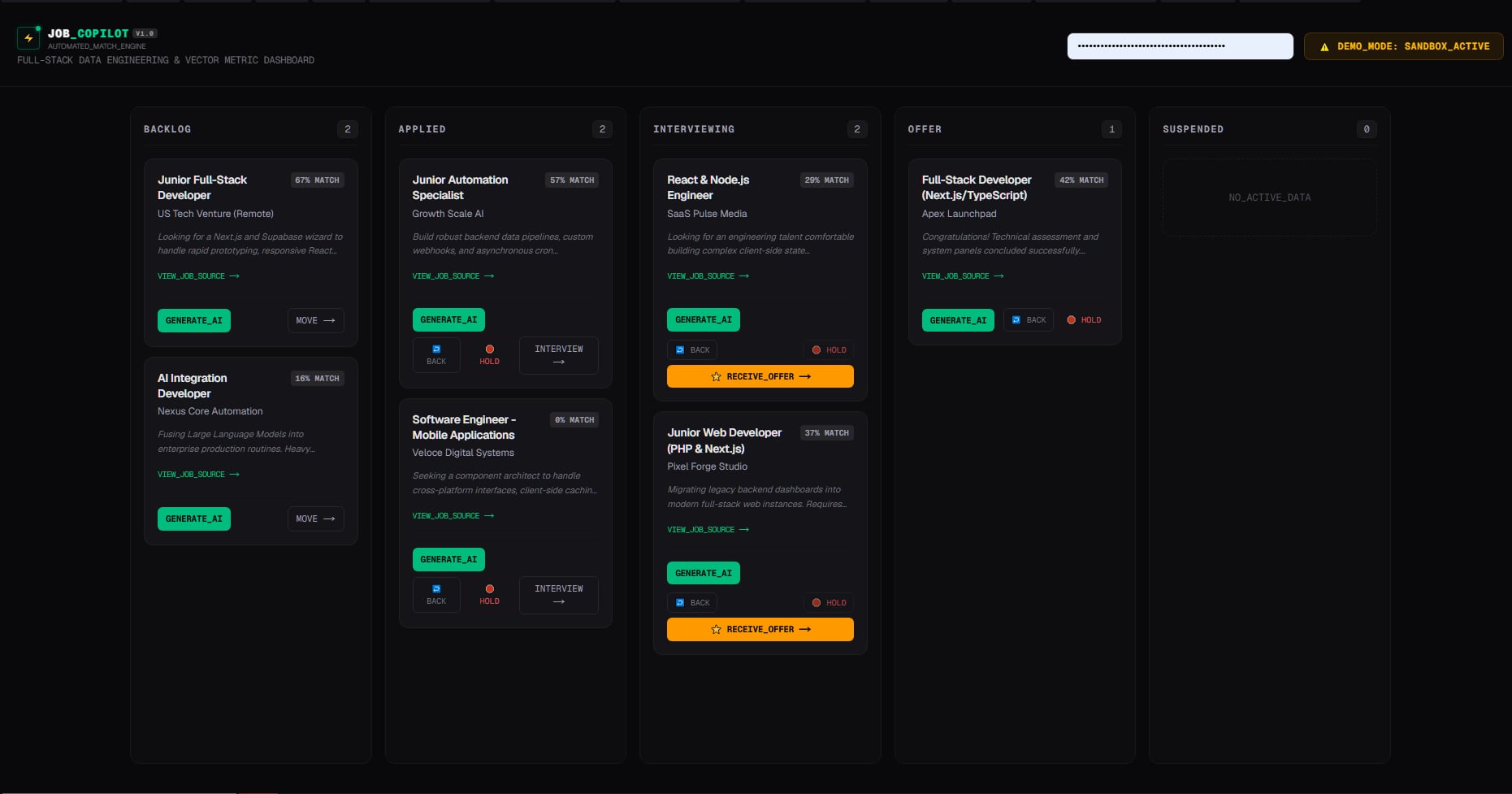Click the SaaS Pulse Media company name
Viewport: 1512px width, 794px height.
(x=707, y=214)
